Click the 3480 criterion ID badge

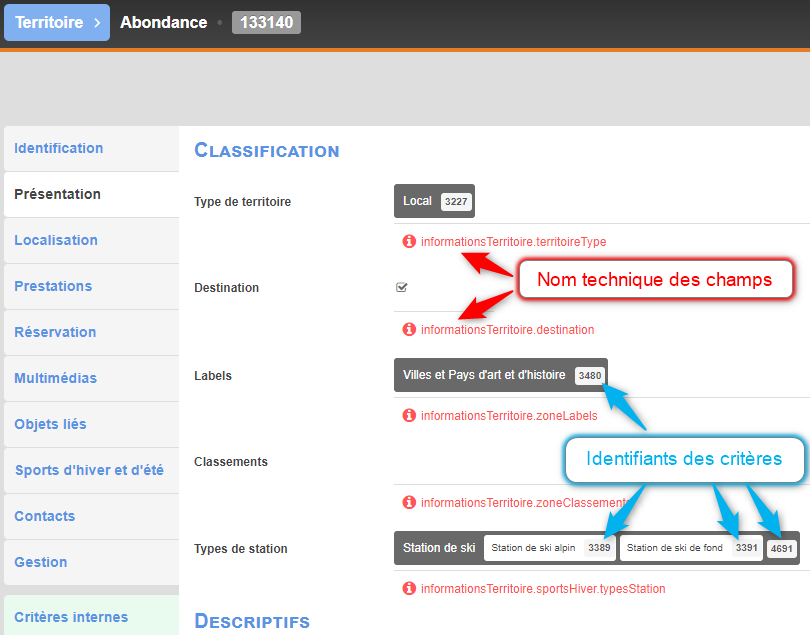point(589,376)
